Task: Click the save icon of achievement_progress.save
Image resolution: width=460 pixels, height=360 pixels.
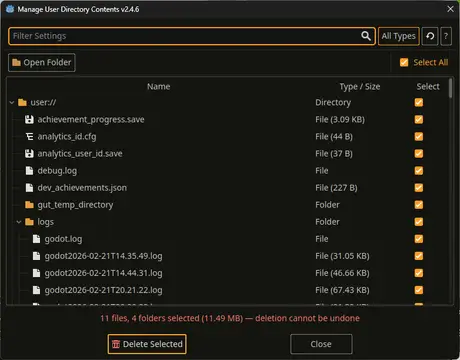Action: tap(29, 119)
